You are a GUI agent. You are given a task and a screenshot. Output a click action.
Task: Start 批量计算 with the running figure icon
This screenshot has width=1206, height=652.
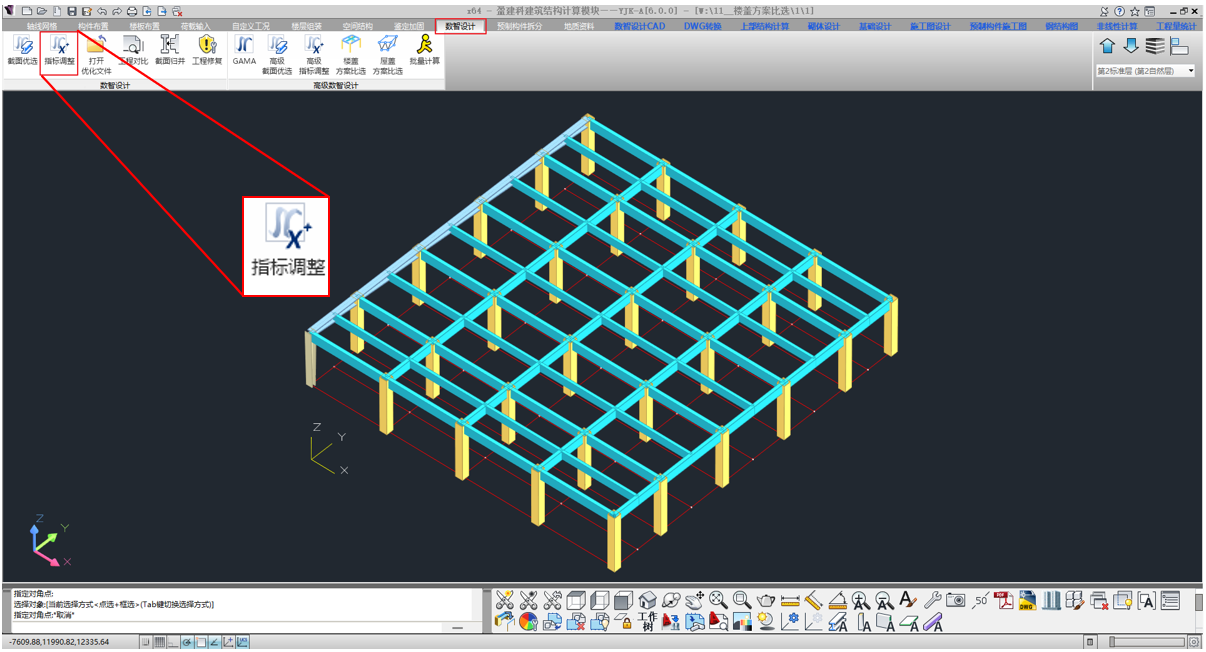(x=424, y=50)
